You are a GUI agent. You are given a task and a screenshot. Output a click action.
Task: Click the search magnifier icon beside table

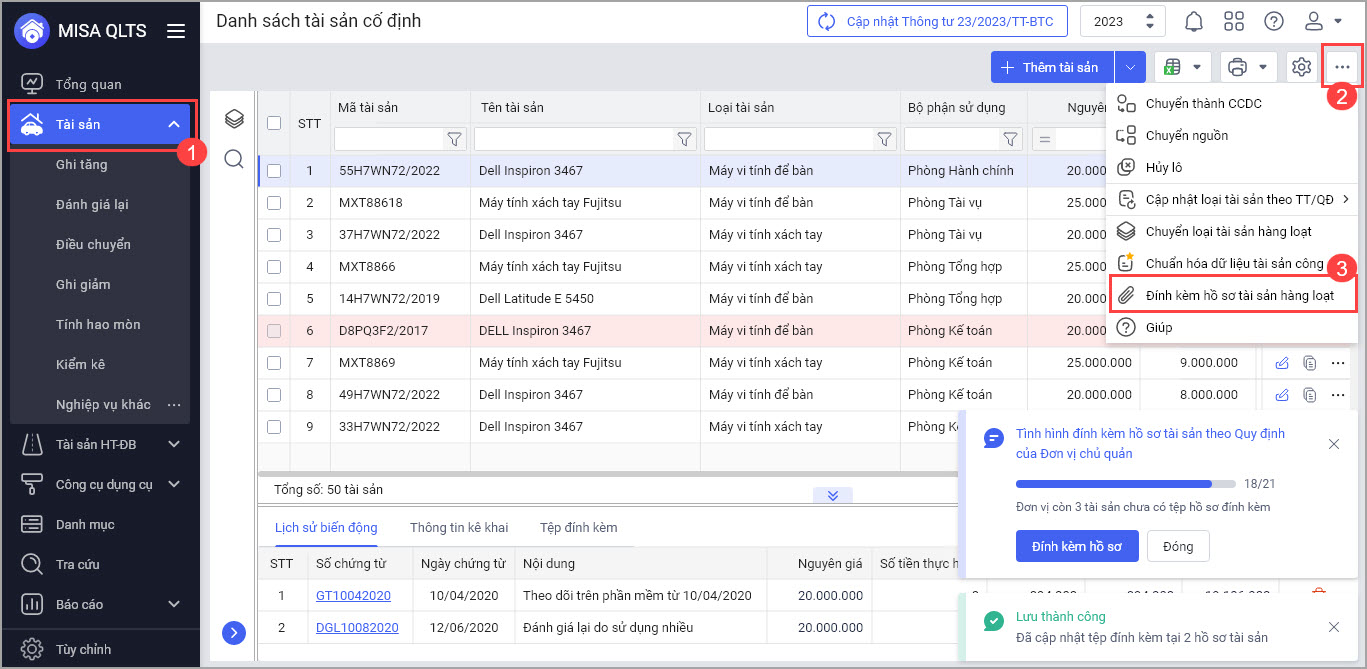click(234, 159)
